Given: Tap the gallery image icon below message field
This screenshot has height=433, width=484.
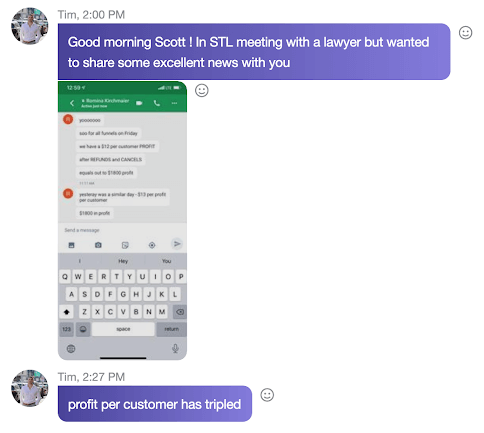Looking at the screenshot, I should (71, 245).
